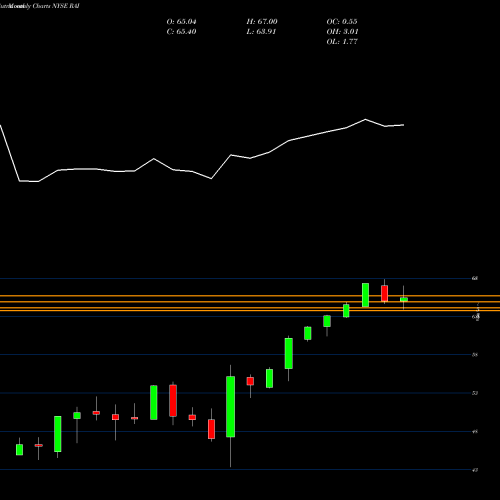Image resolution: width=500 pixels, height=500 pixels.
Task: Click the peak point of the white line
Action: tap(365, 119)
